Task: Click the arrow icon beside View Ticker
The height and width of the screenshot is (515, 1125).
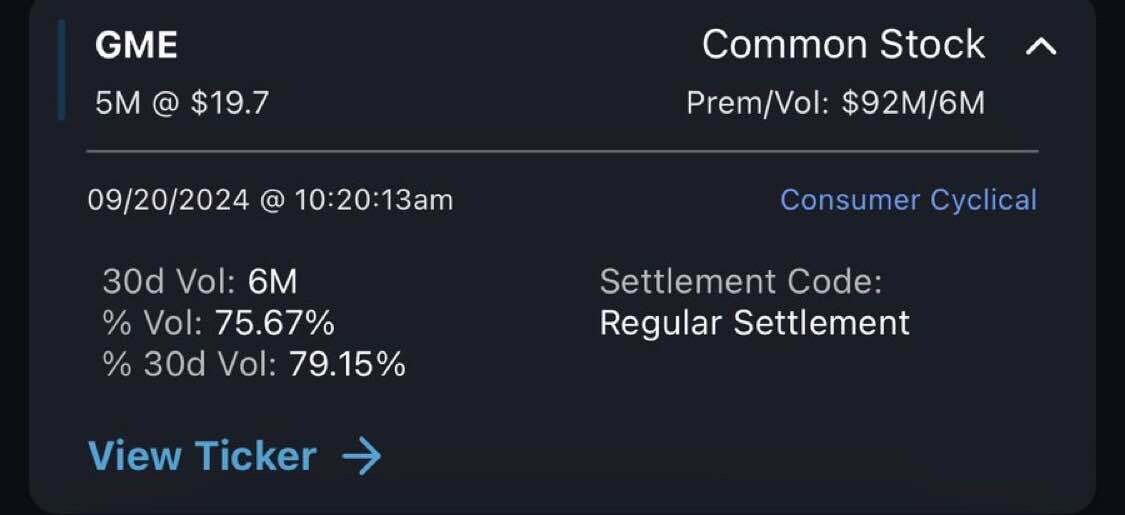Action: pyautogui.click(x=361, y=457)
